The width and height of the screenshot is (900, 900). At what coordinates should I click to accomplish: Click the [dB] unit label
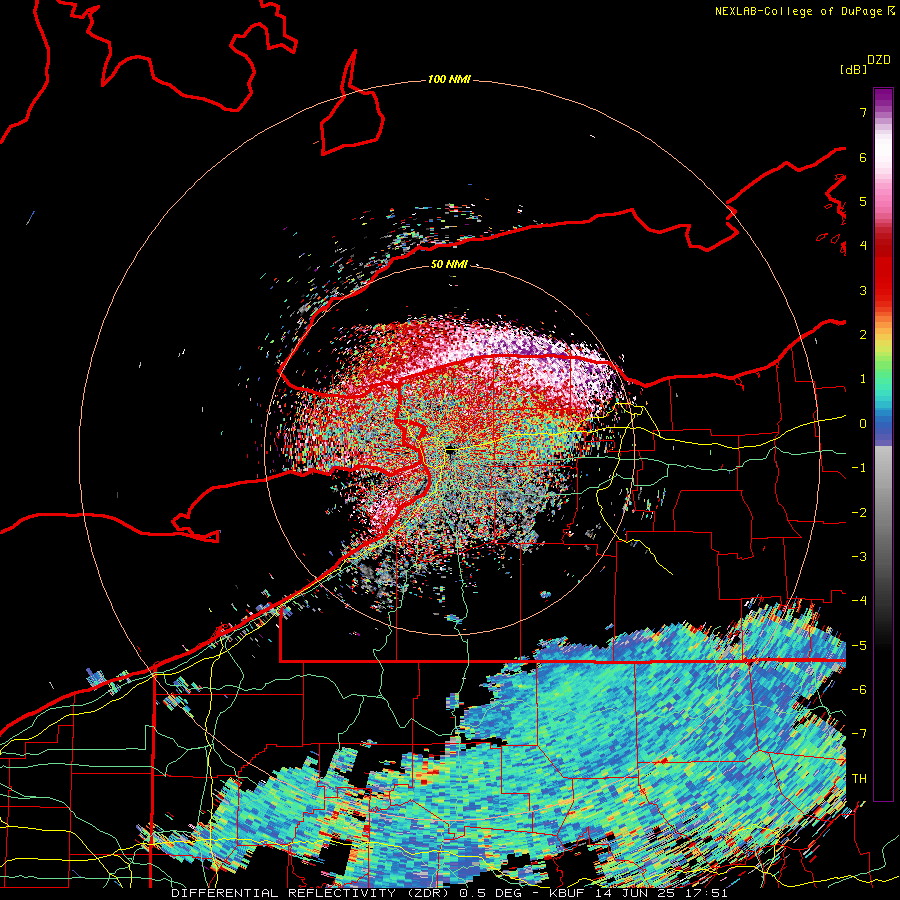tap(853, 69)
